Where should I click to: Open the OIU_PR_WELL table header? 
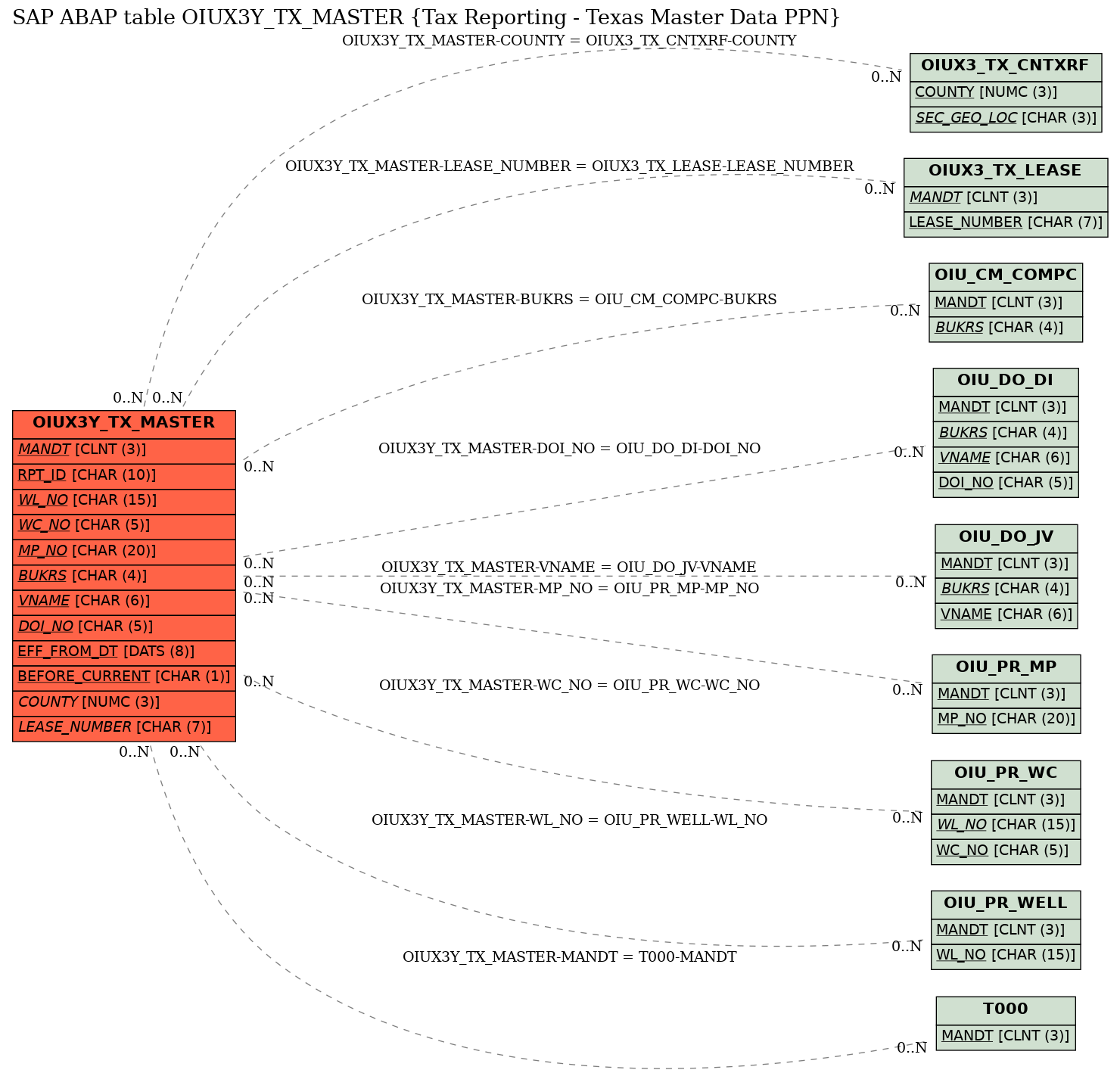[1006, 903]
